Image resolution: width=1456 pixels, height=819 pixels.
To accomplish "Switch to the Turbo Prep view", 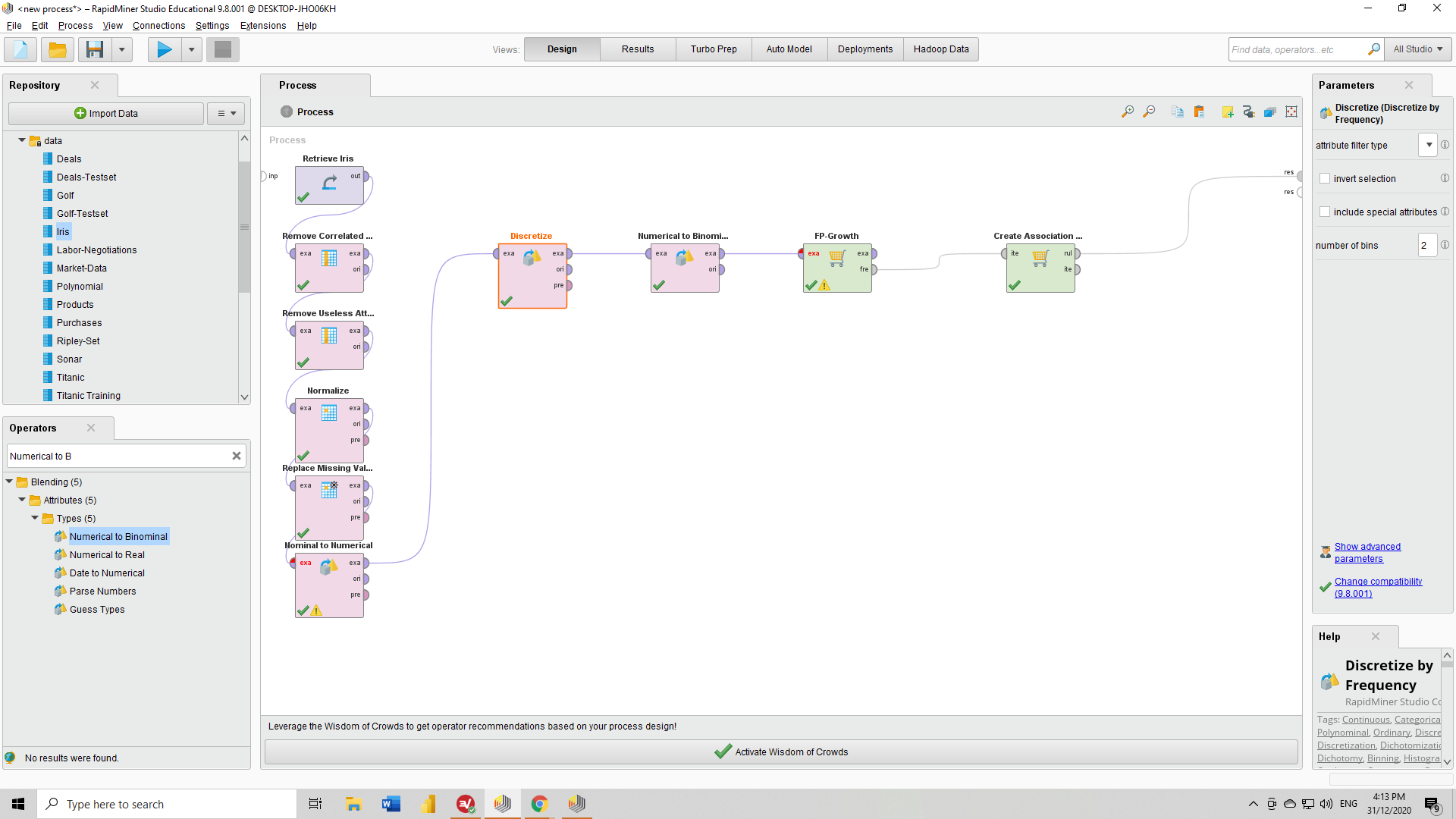I will tap(714, 49).
